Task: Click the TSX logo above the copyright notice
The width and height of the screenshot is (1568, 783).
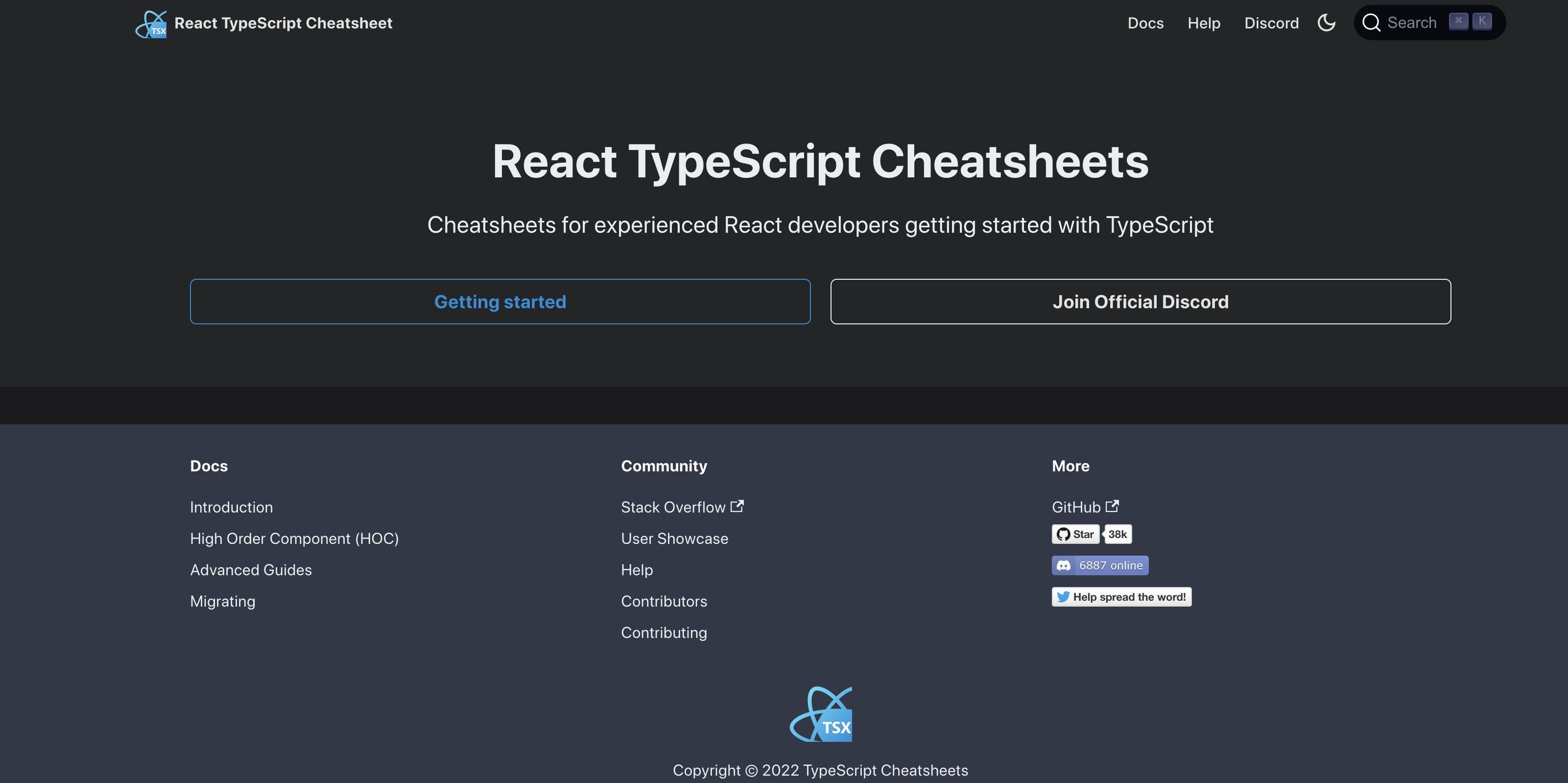Action: [x=821, y=713]
